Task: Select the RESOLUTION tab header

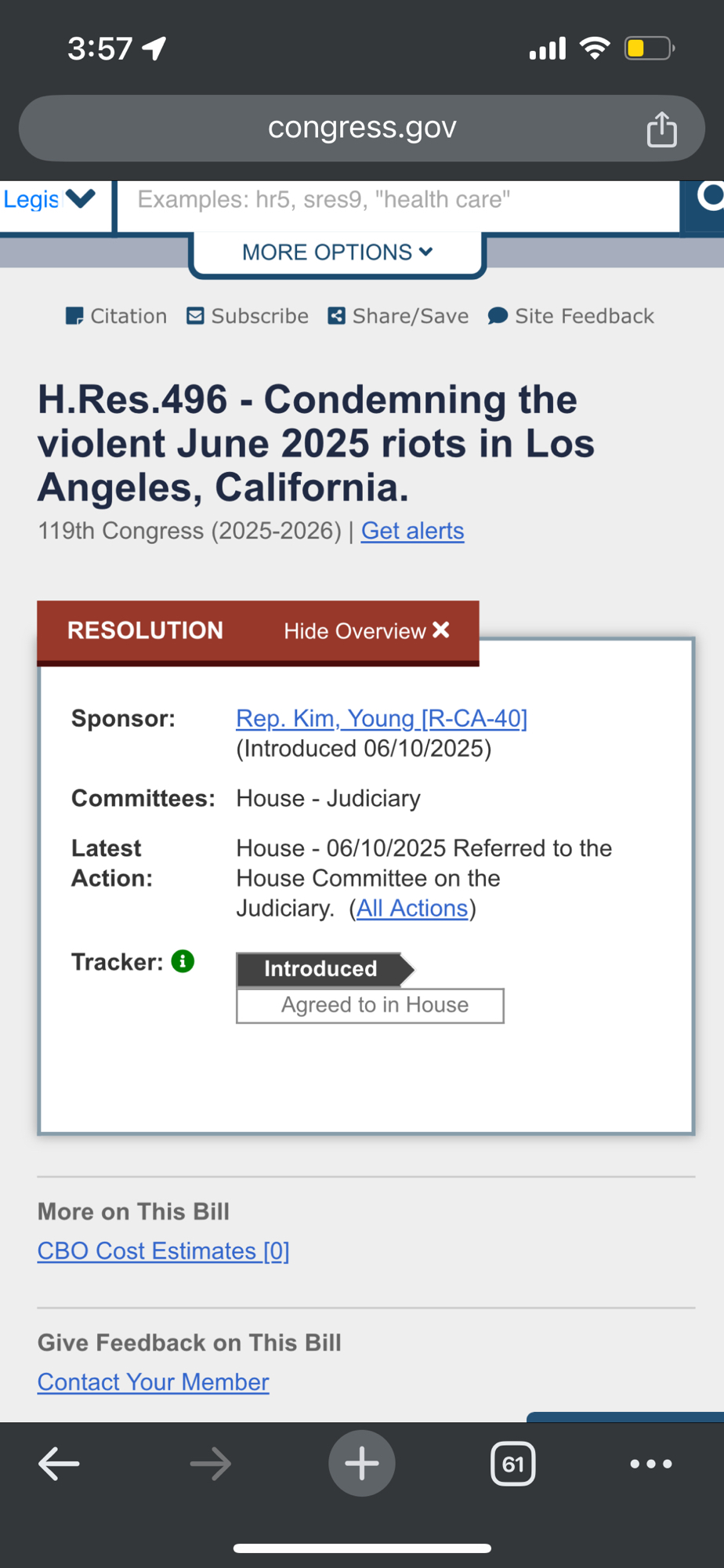Action: coord(145,631)
